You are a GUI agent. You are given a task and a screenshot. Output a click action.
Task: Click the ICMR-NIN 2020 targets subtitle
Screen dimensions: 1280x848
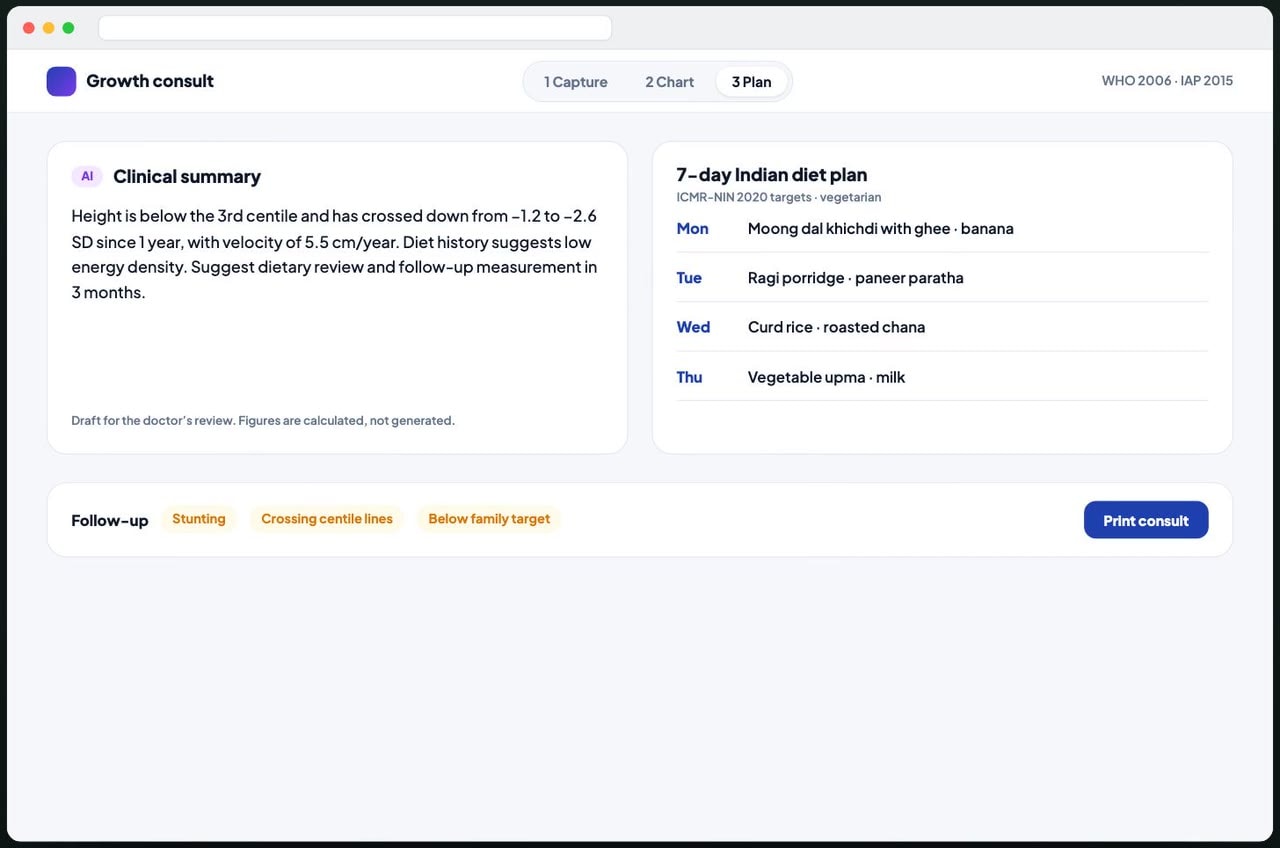pos(779,198)
